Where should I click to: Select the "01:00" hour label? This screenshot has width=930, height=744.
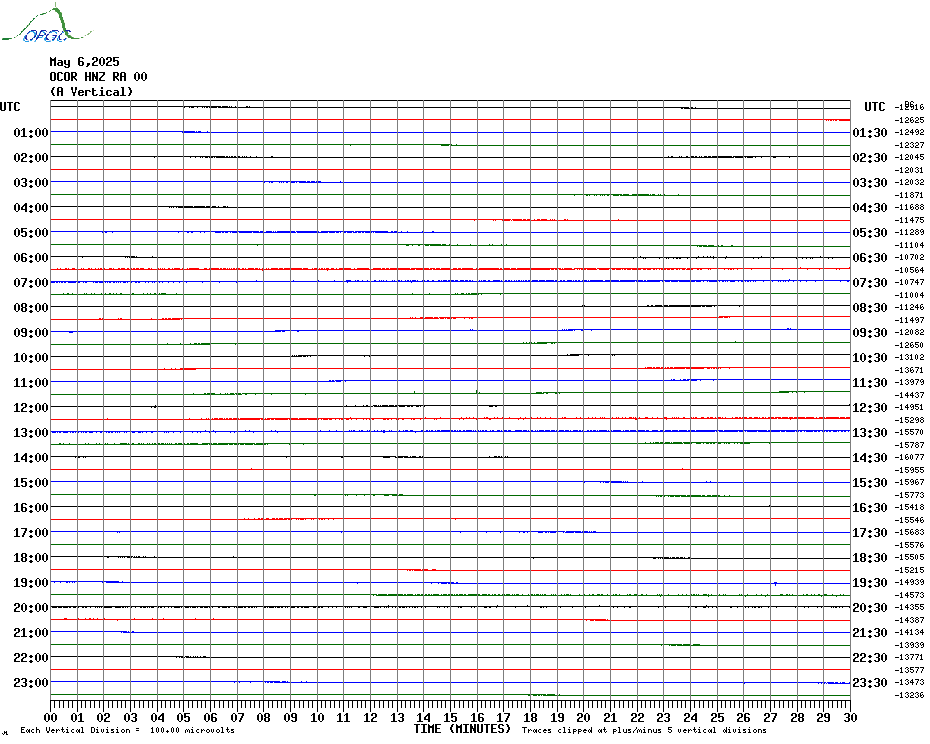click(x=31, y=132)
